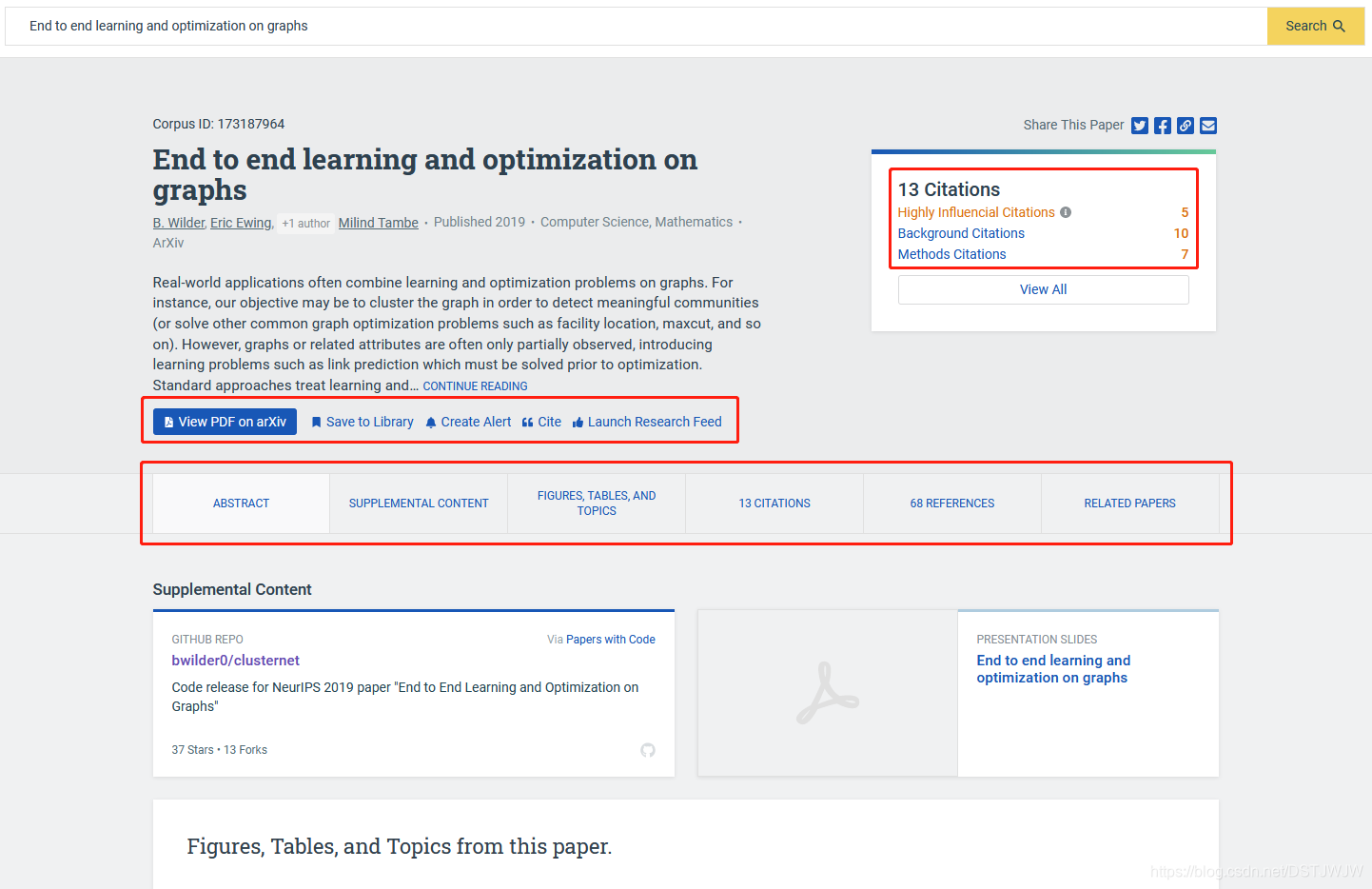Open Methods Citations link

coord(951,254)
